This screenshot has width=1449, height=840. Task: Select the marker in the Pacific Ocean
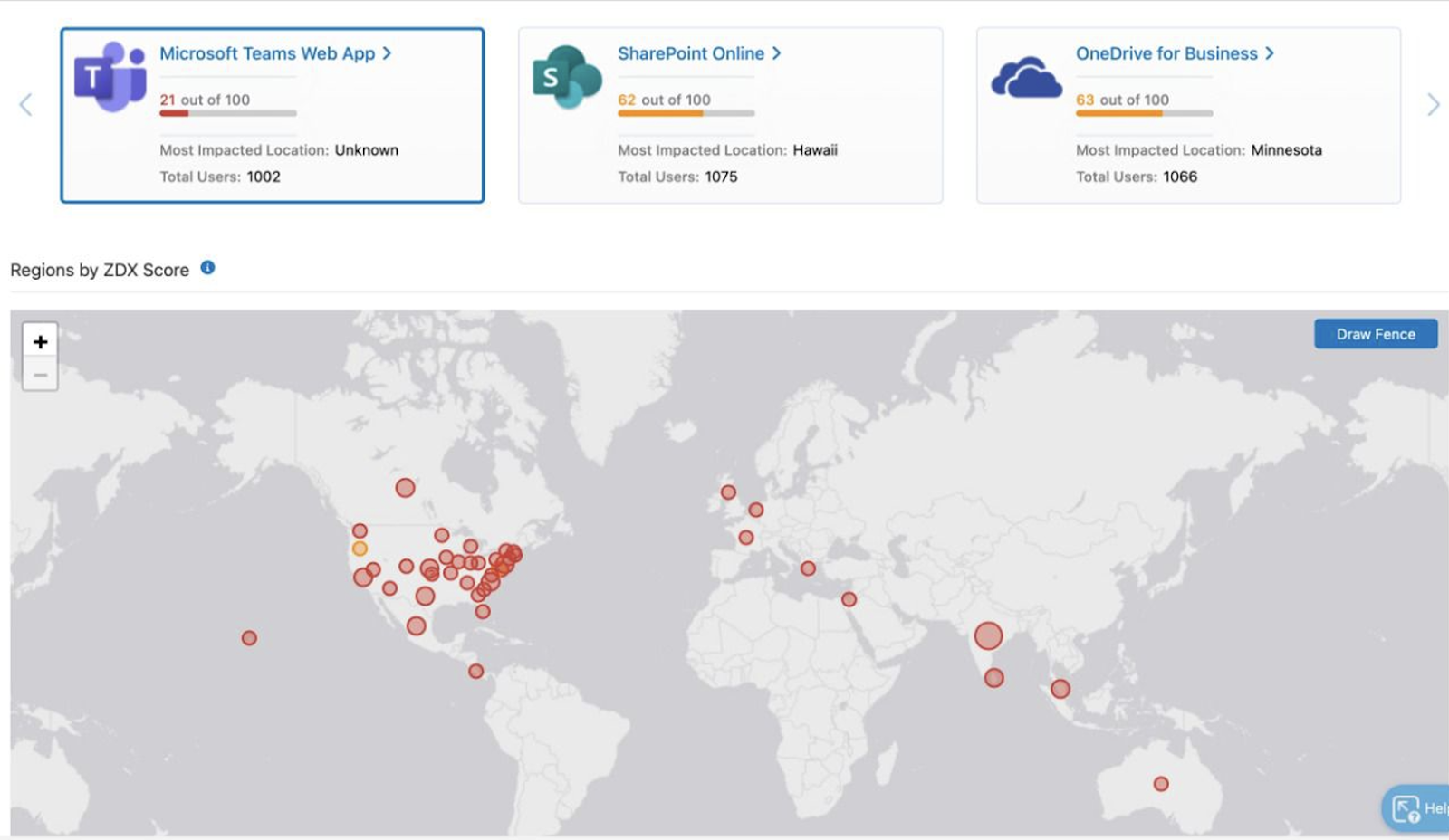pos(249,638)
